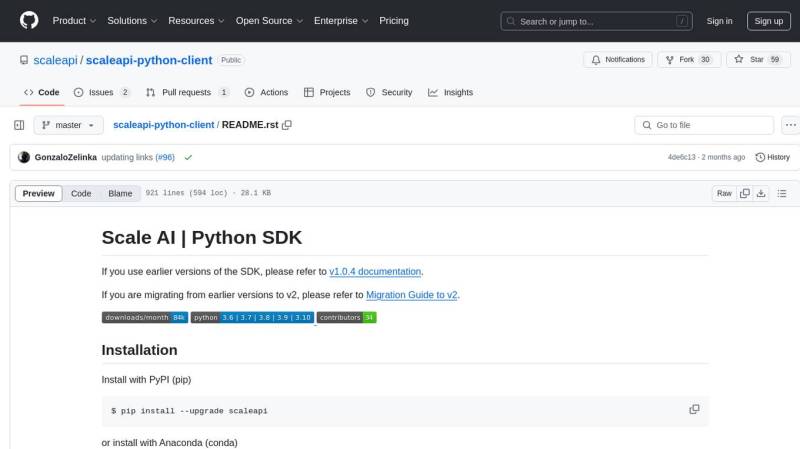
Task: Open scaleapi-python-client breadcrumb link
Action: [x=163, y=125]
